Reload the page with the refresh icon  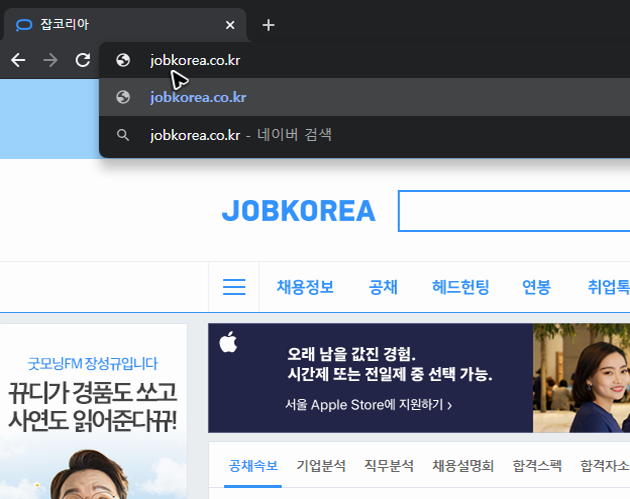tap(83, 60)
